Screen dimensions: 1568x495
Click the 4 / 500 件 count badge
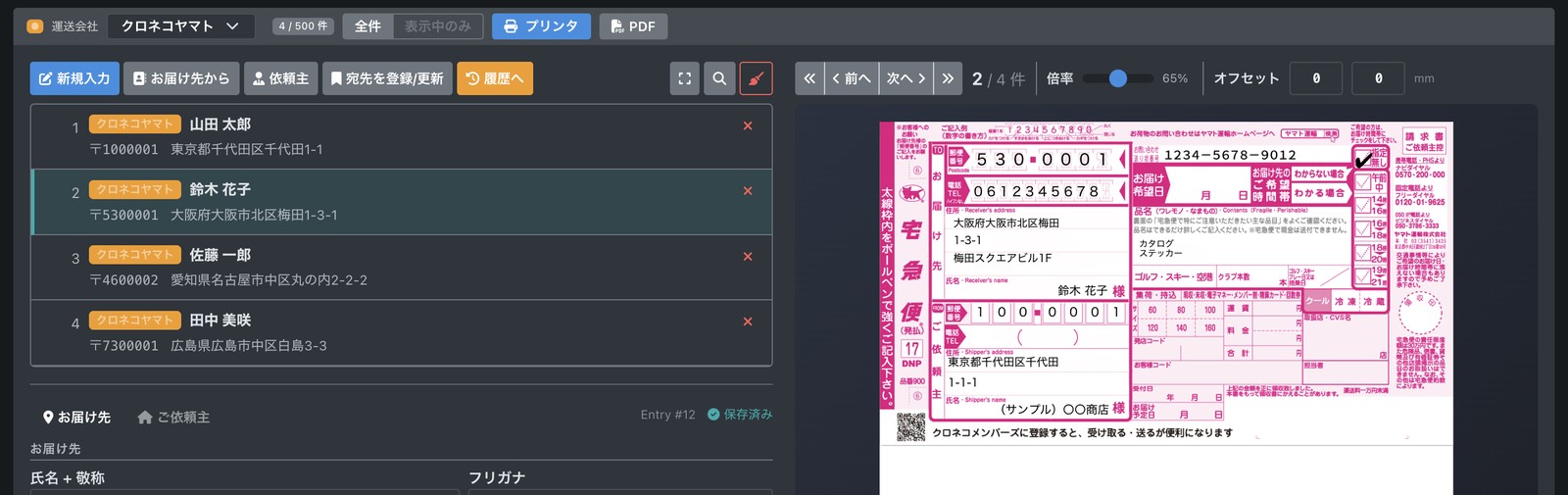[x=304, y=26]
